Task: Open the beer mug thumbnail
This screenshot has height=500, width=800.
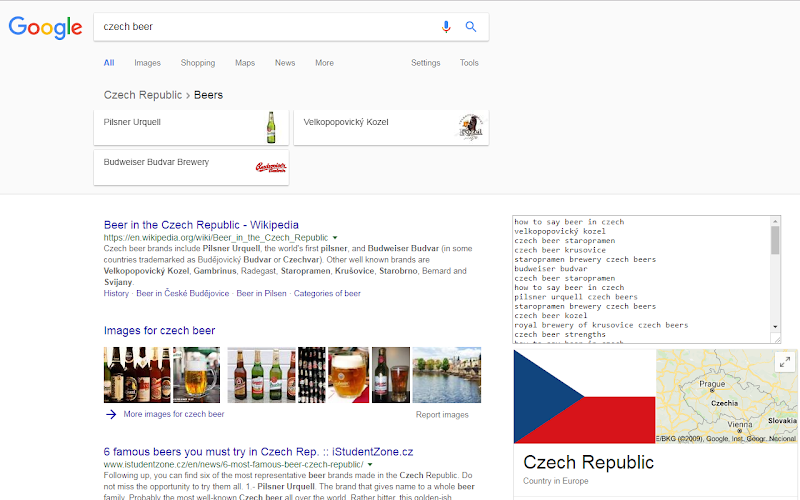Action: 196,375
